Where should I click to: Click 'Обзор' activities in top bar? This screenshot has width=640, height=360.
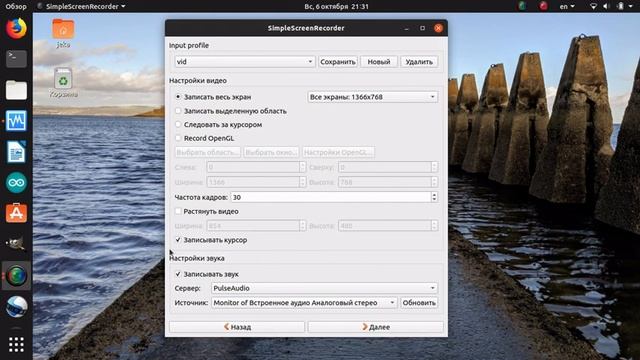point(16,7)
